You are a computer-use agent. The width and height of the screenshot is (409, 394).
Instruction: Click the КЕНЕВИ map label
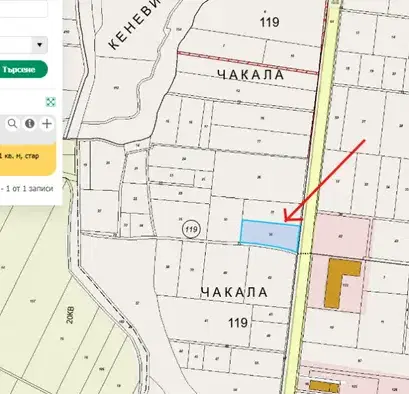pos(134,25)
